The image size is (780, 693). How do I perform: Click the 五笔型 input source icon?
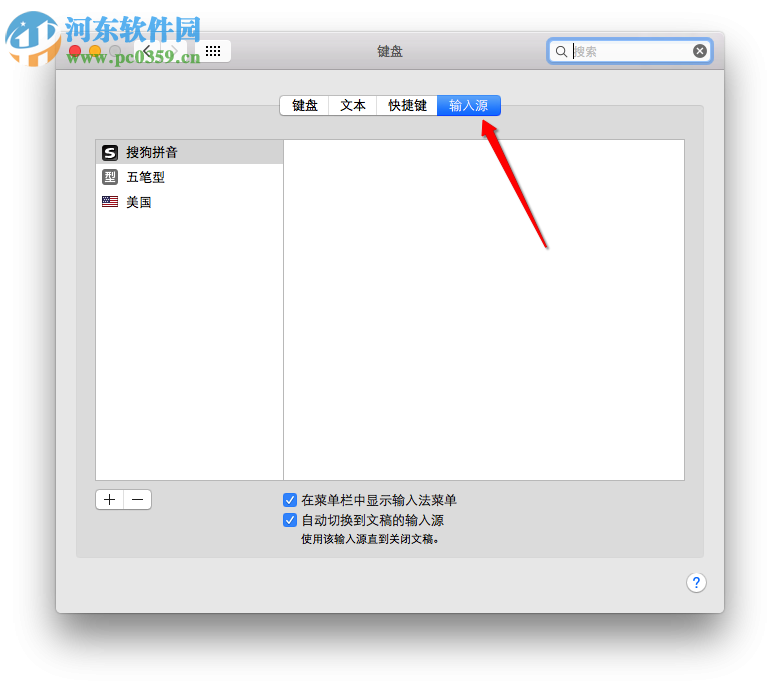pos(110,177)
